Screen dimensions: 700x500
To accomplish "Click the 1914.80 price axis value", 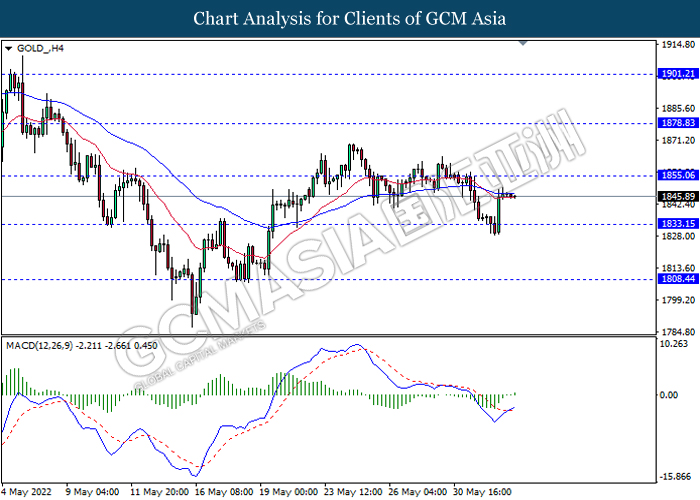I will [678, 45].
